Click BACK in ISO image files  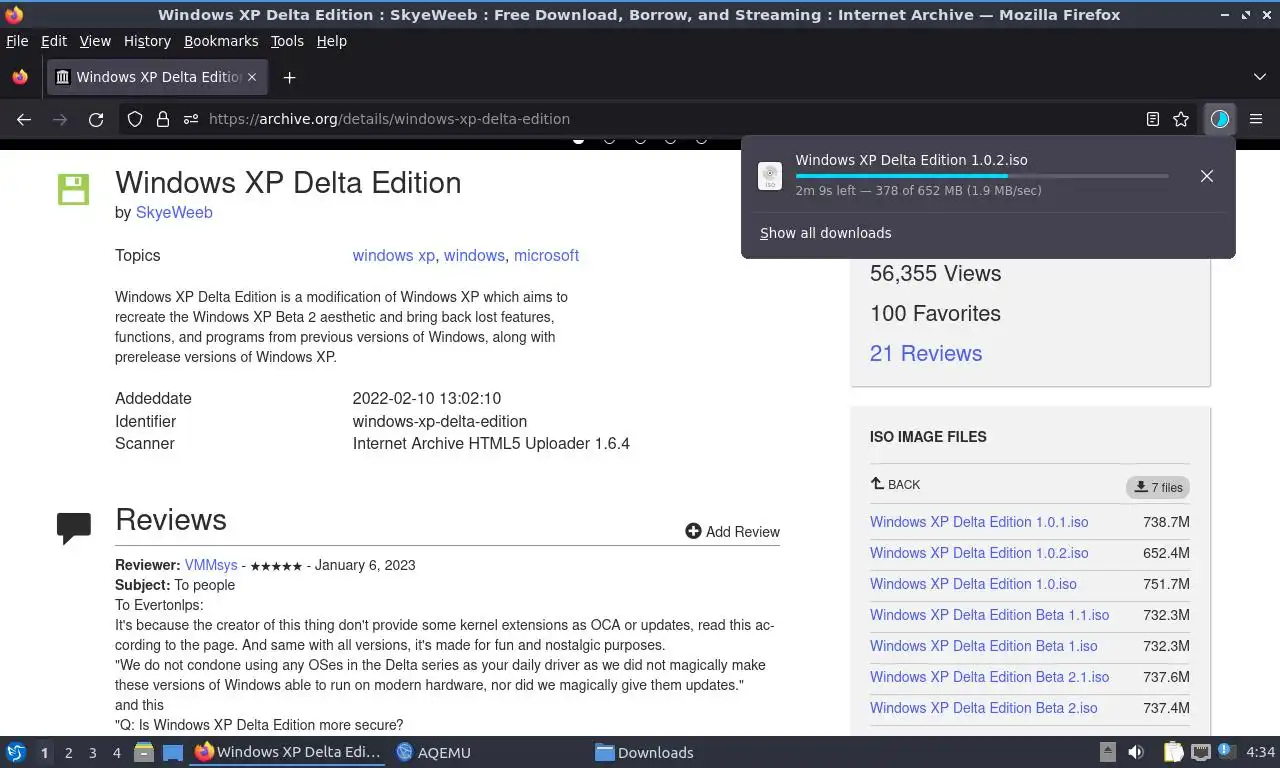click(896, 484)
